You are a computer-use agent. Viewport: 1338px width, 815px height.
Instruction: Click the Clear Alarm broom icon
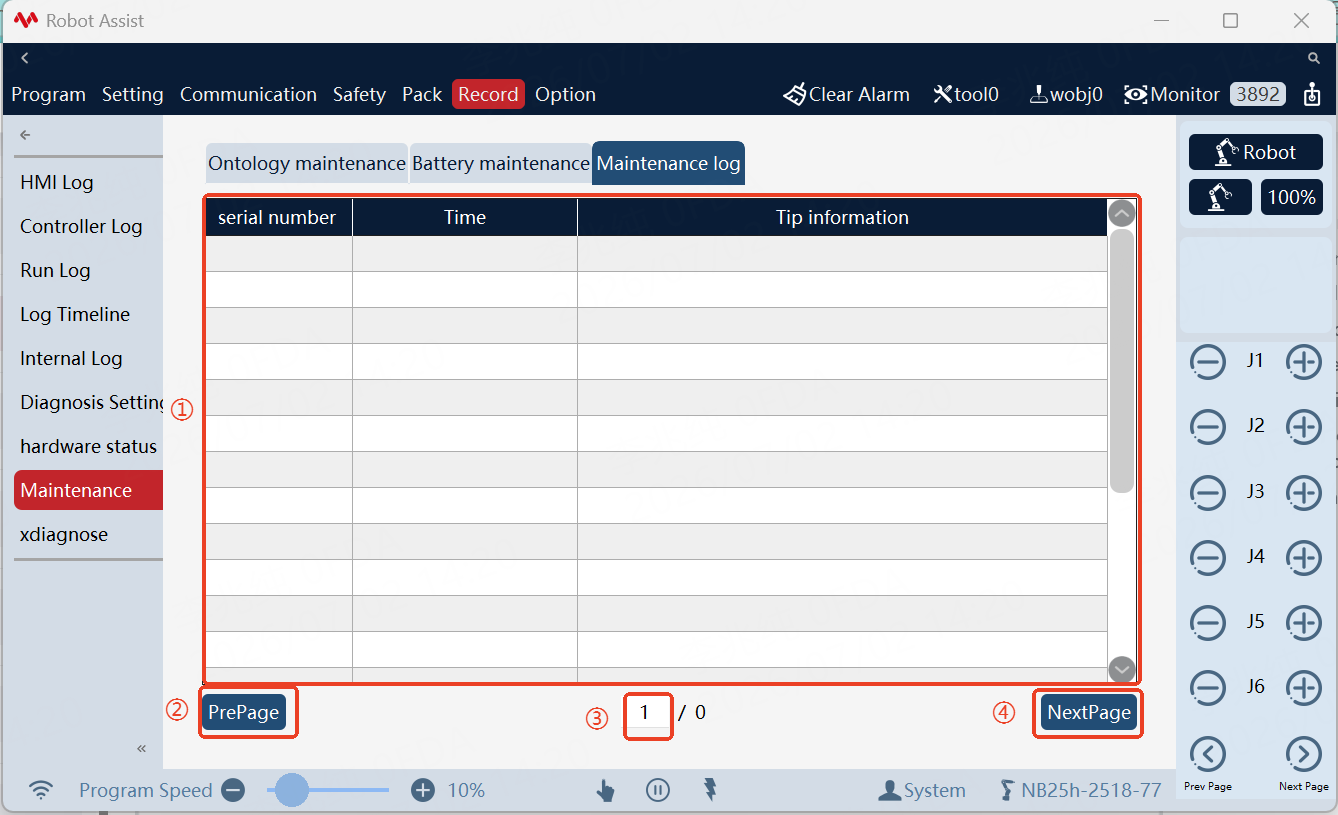pyautogui.click(x=794, y=95)
